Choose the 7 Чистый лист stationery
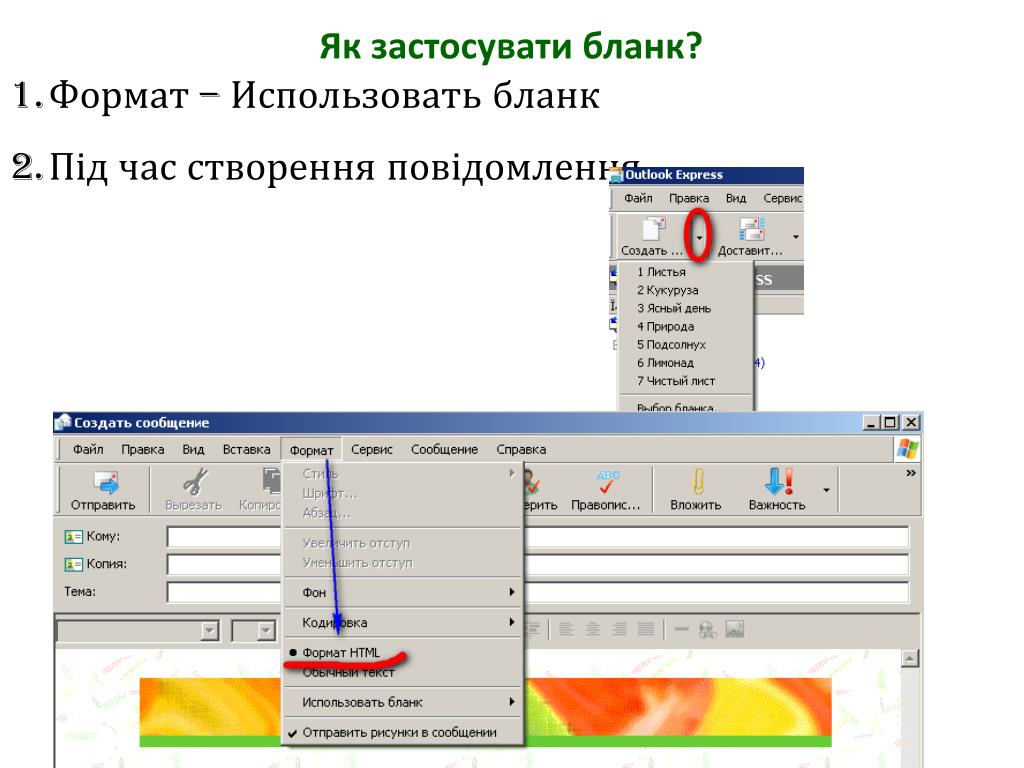The width and height of the screenshot is (1024, 768). coord(676,381)
